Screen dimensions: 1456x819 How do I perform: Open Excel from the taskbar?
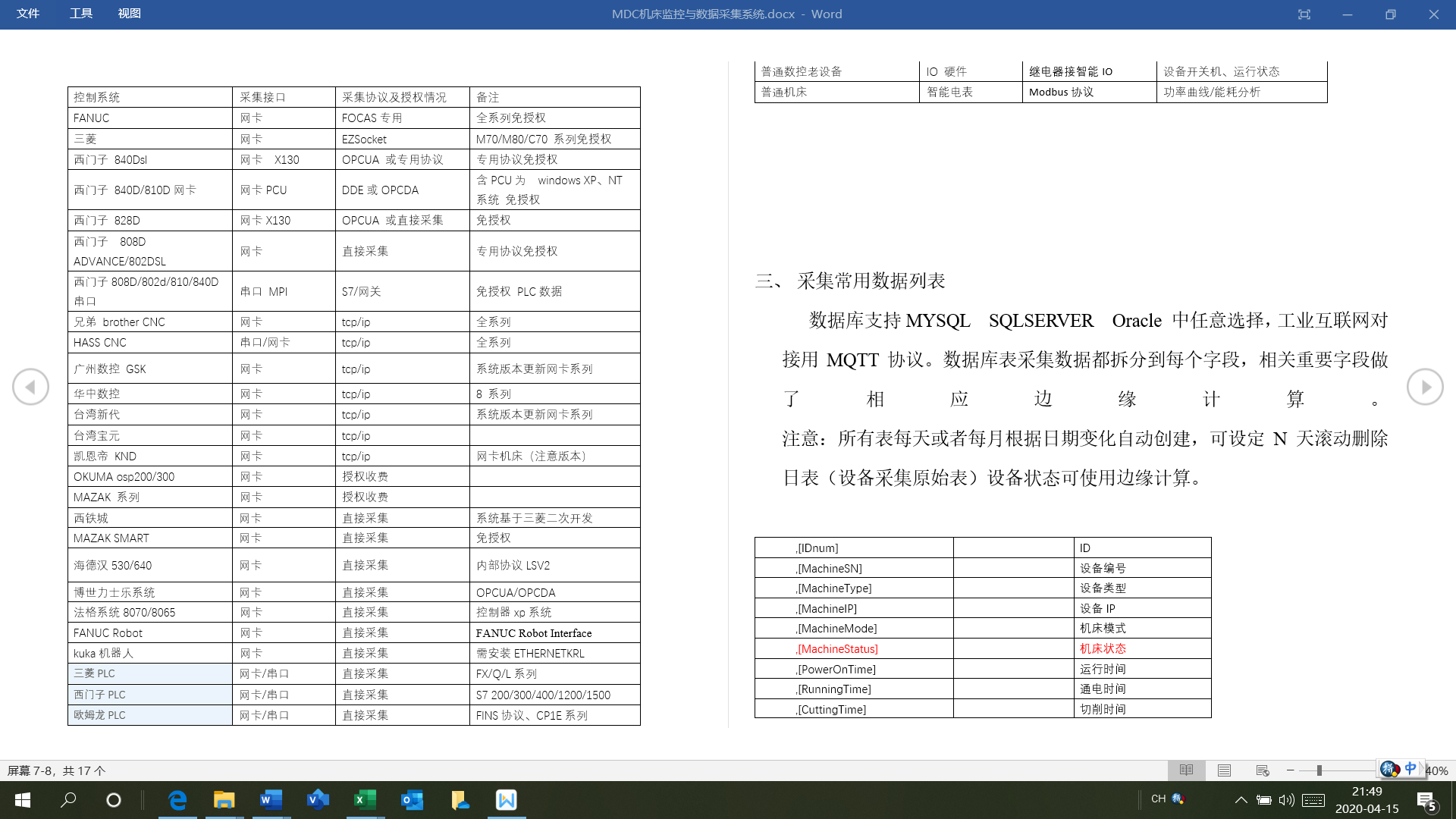point(365,800)
